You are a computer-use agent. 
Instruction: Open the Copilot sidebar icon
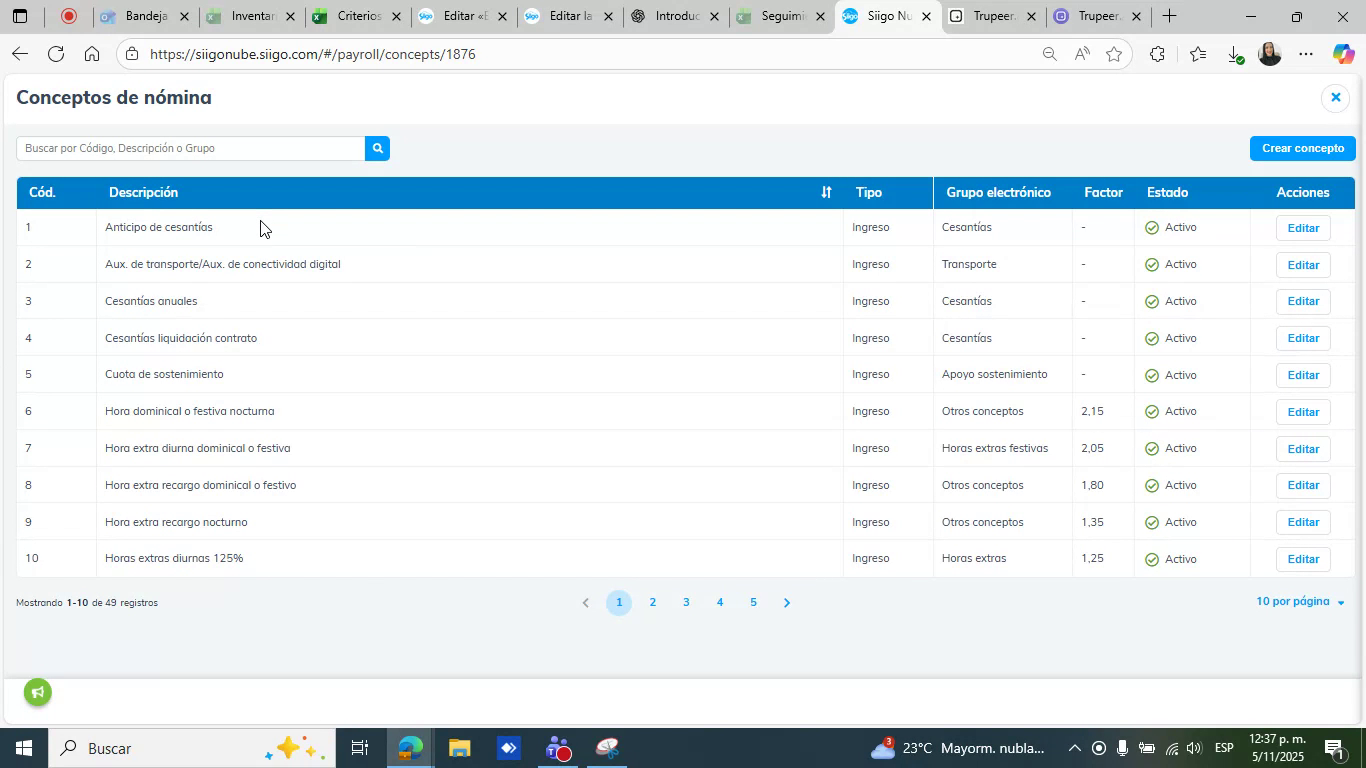tap(1343, 54)
